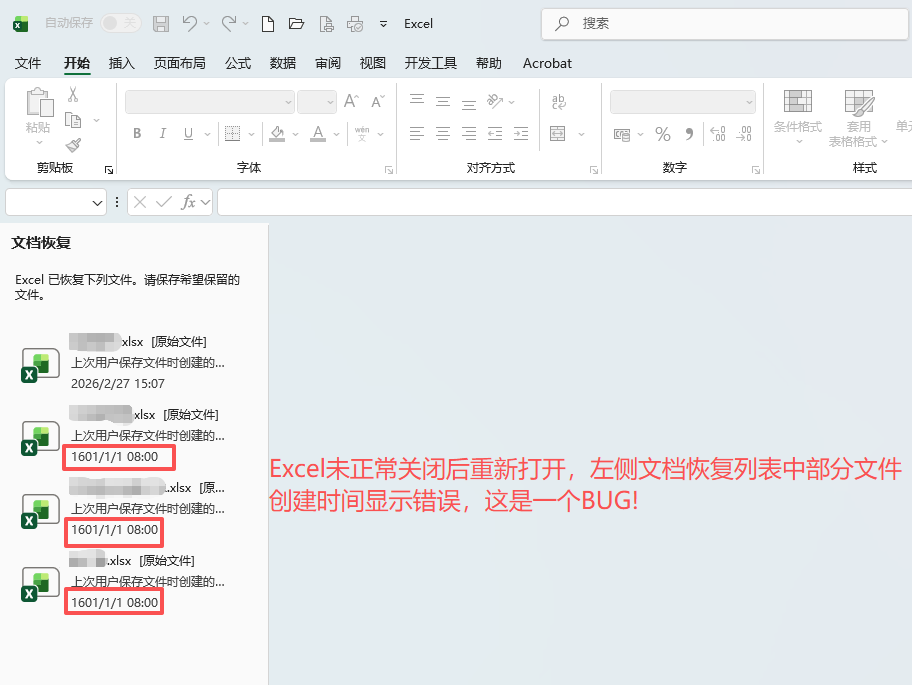
Task: Open 套用表格格式 table styles menu
Action: (858, 118)
